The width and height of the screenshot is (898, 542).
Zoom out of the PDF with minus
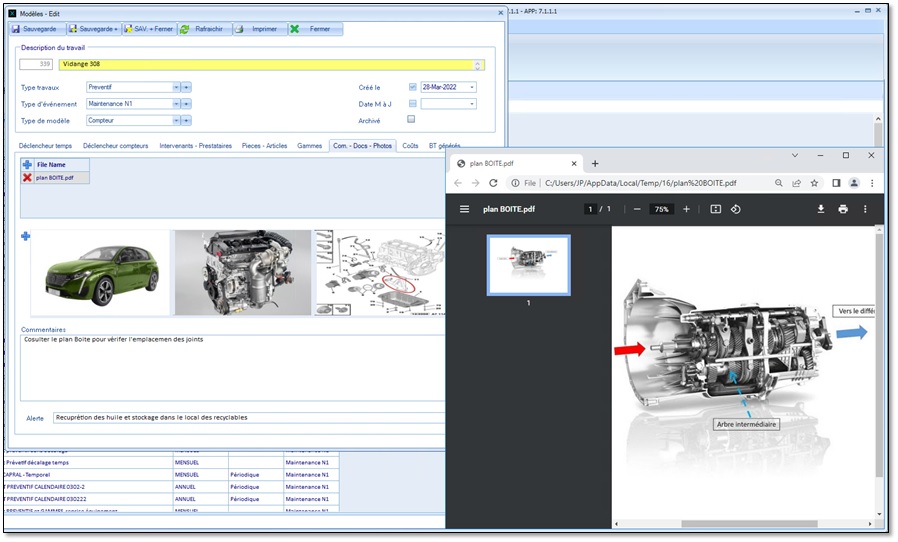coord(637,209)
